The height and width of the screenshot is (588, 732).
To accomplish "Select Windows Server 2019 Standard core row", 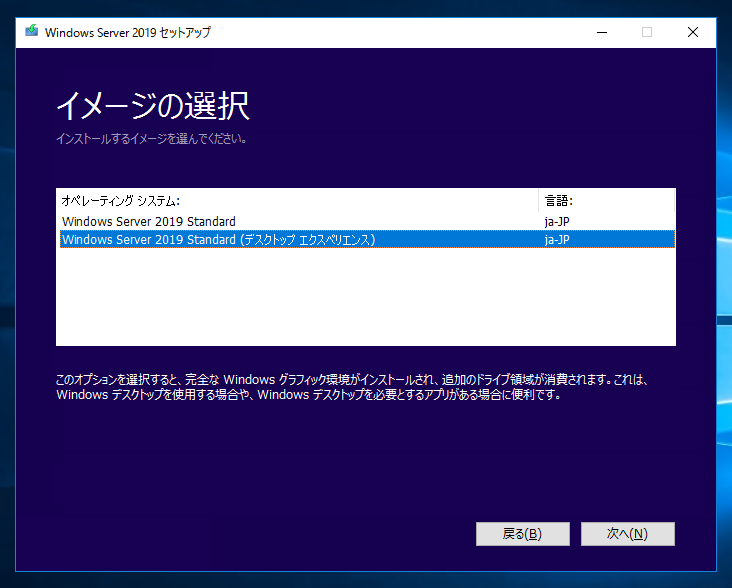I will [x=367, y=221].
